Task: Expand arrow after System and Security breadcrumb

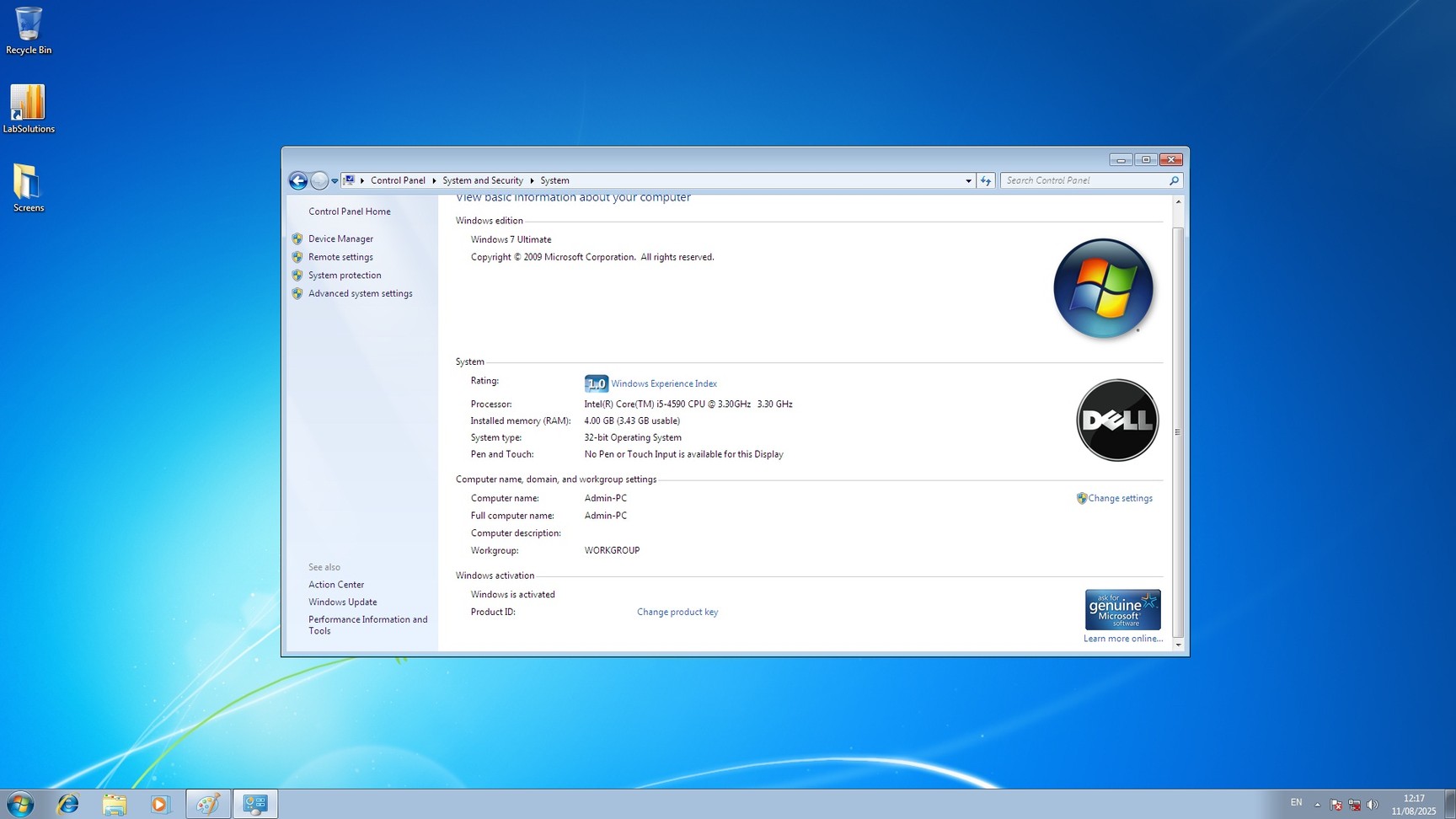Action: point(532,180)
